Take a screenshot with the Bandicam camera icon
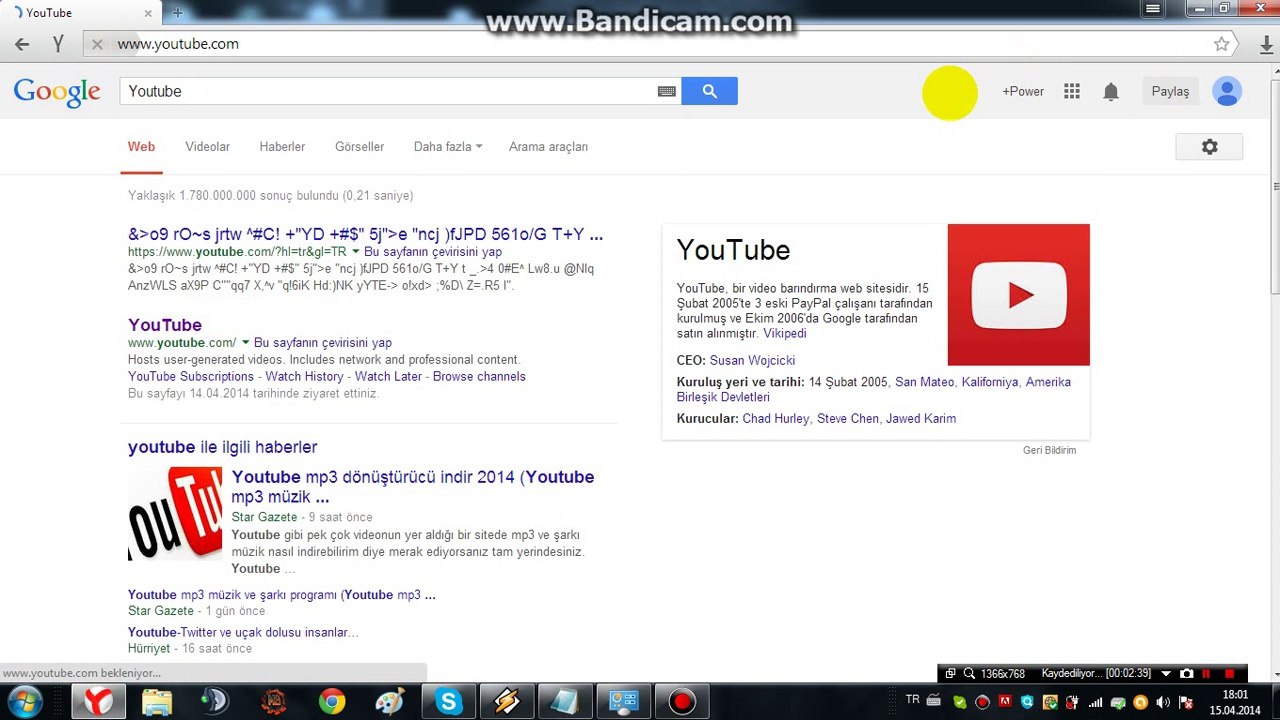1280x720 pixels. (1186, 673)
